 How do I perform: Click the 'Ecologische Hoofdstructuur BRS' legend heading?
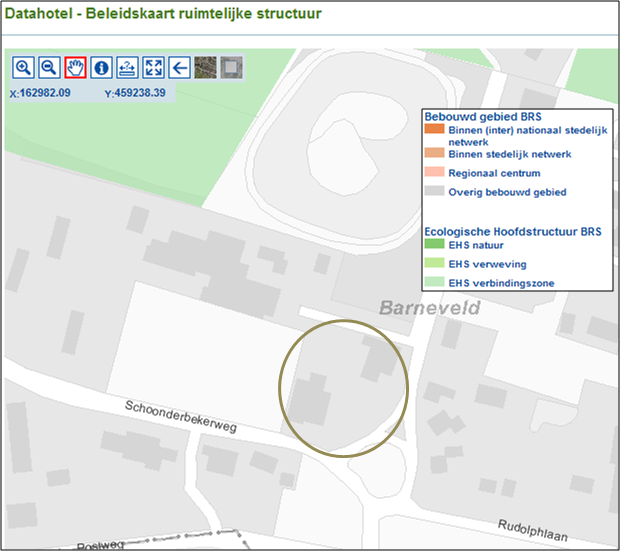513,231
